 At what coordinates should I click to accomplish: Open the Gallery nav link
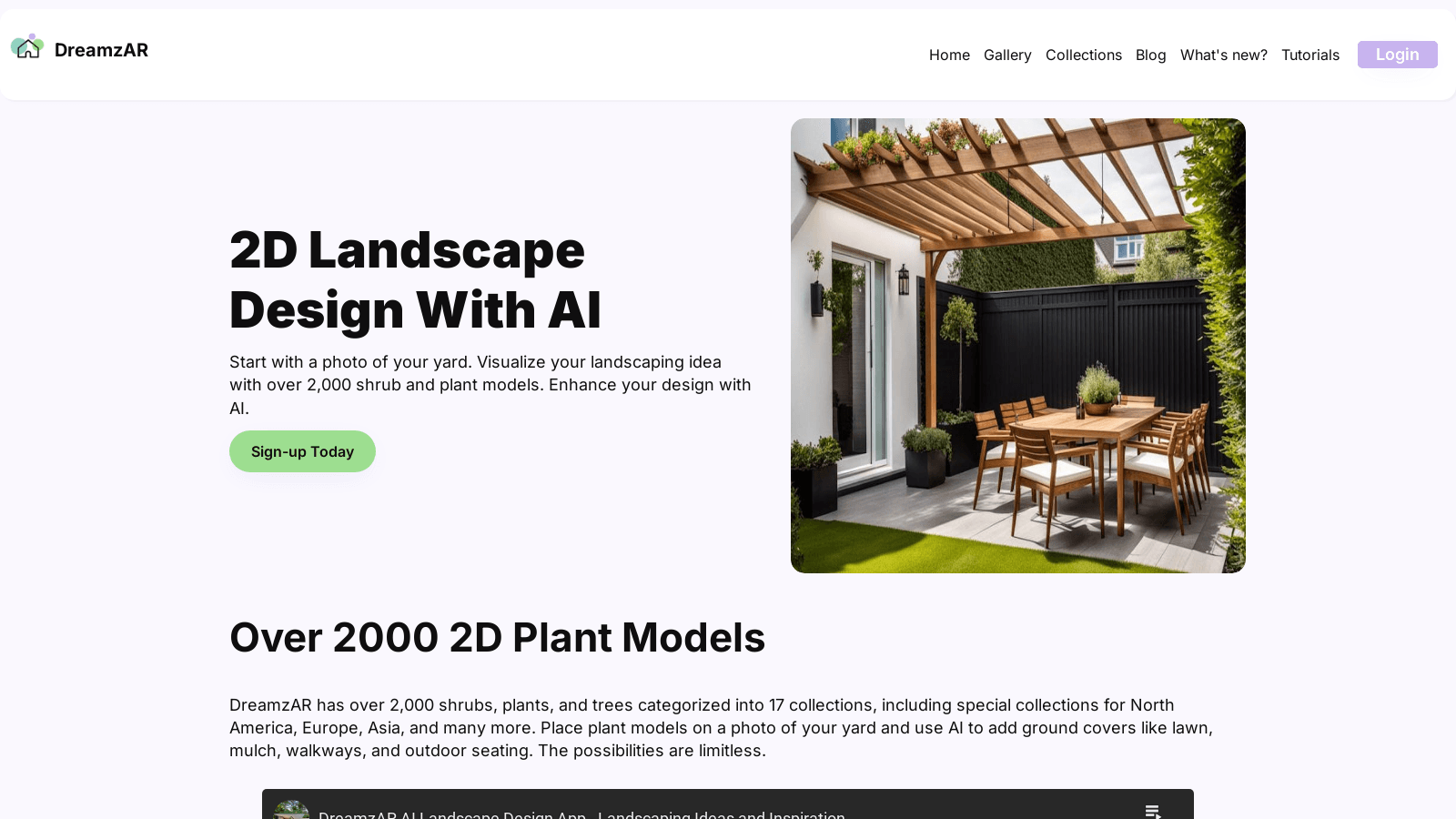(1007, 55)
